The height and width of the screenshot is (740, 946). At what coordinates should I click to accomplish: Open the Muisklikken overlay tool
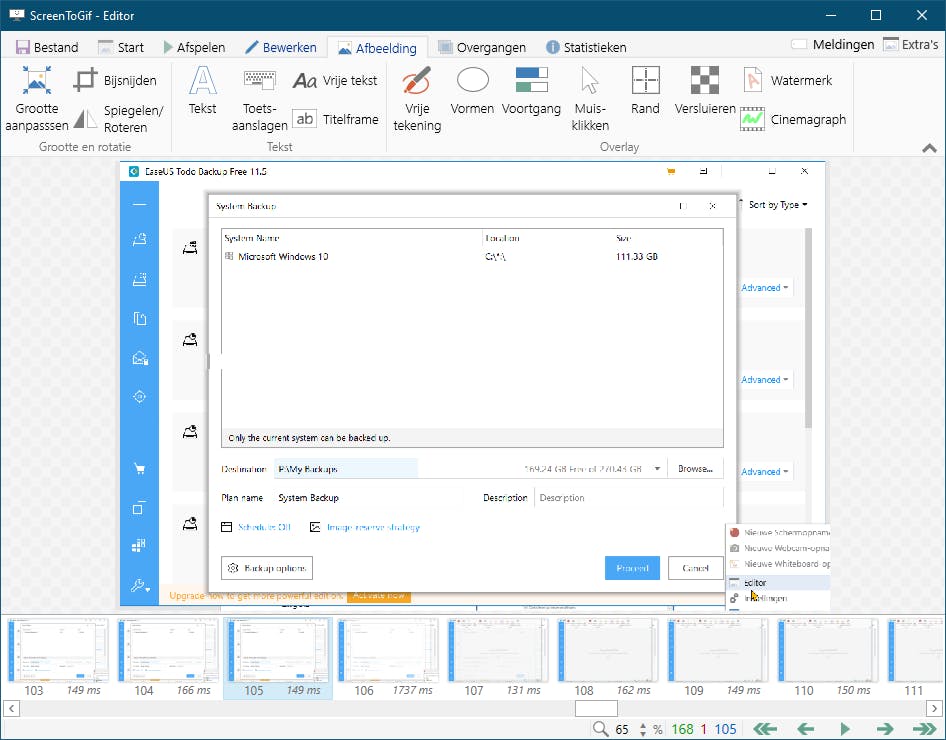(590, 98)
